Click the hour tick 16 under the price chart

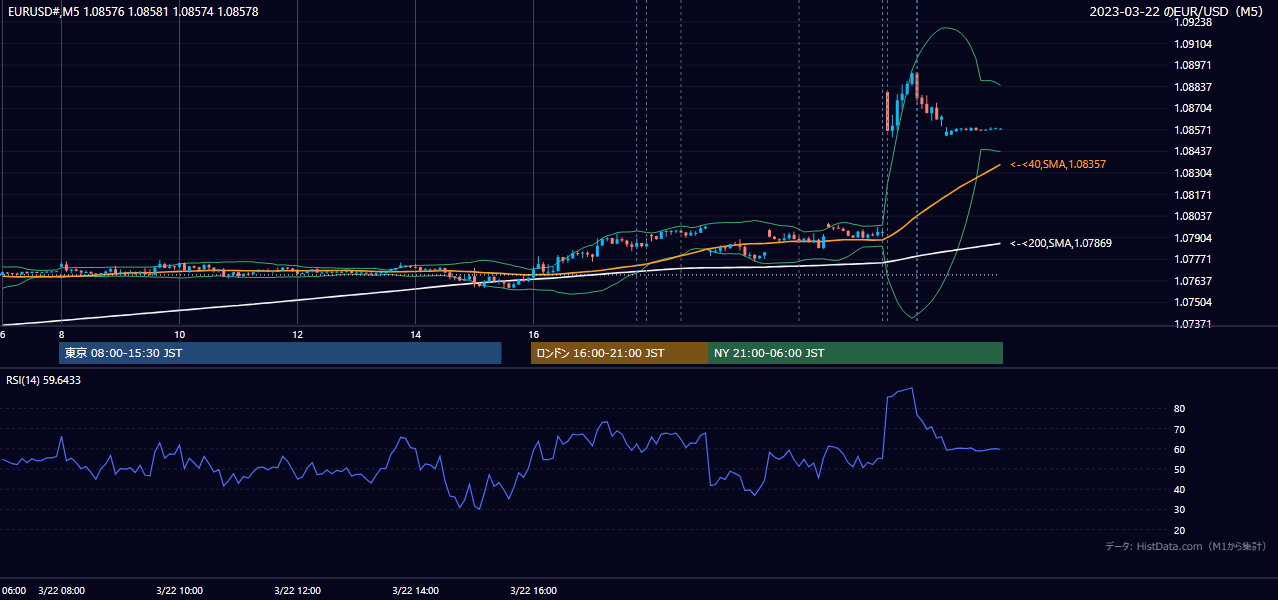point(534,334)
